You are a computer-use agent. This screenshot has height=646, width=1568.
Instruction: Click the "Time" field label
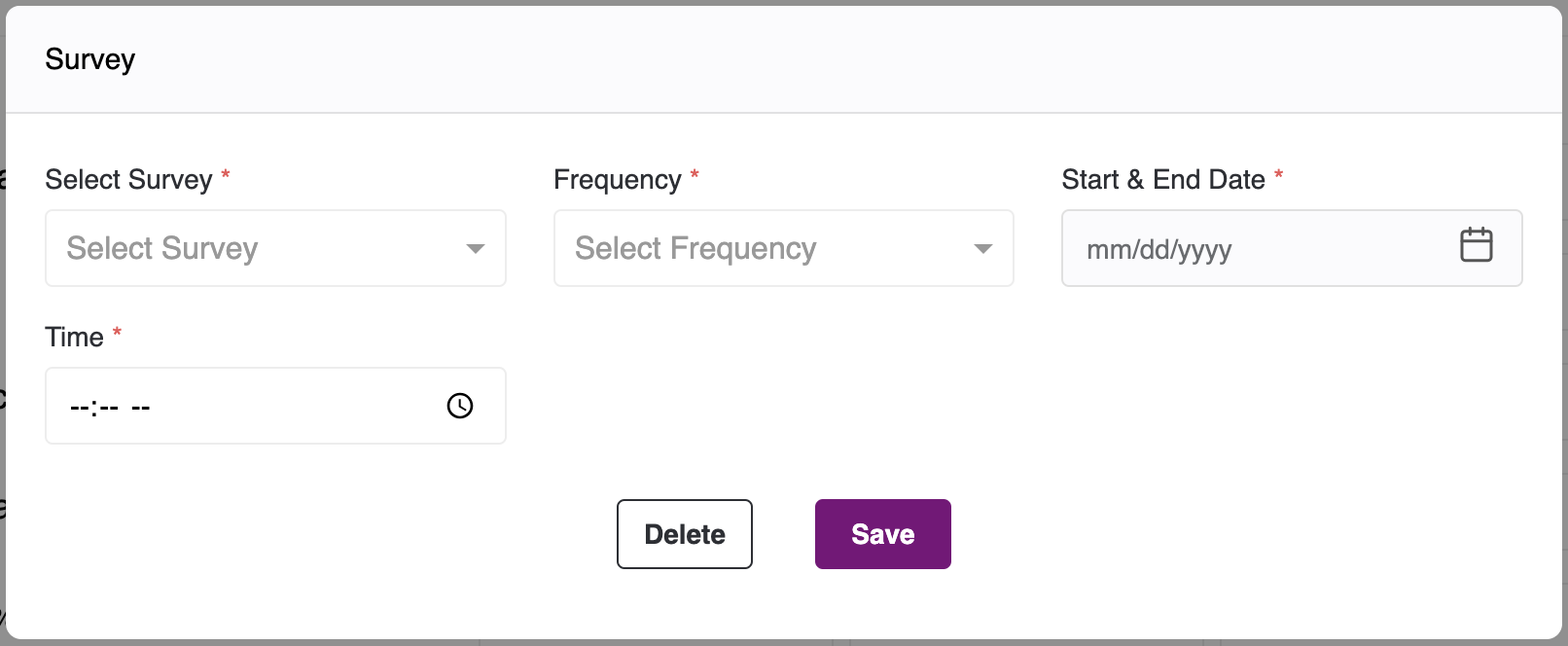click(74, 338)
